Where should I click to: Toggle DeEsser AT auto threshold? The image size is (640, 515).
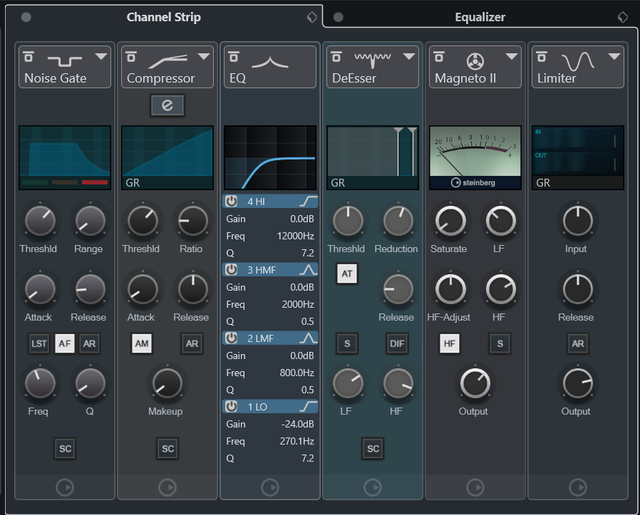(347, 273)
